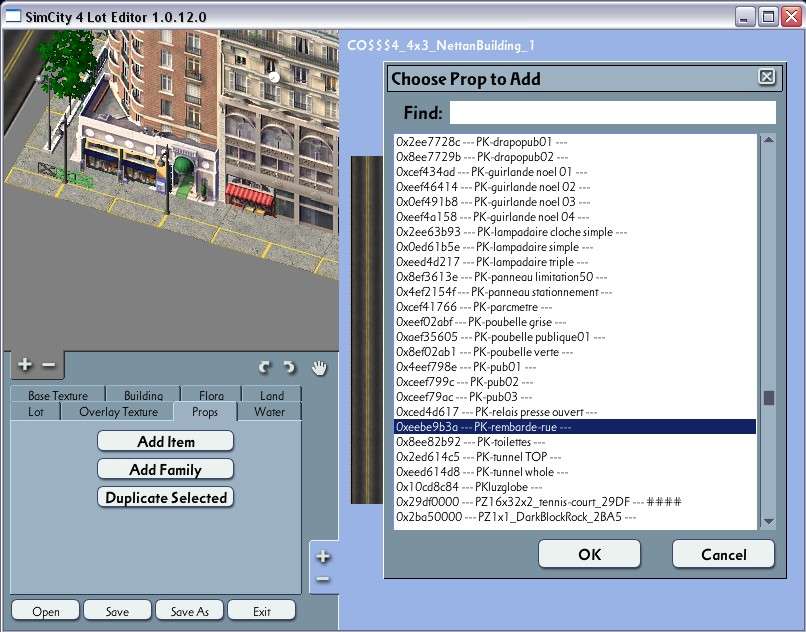Cancel the prop selection dialog
Screen dimensions: 806x632
(x=723, y=554)
